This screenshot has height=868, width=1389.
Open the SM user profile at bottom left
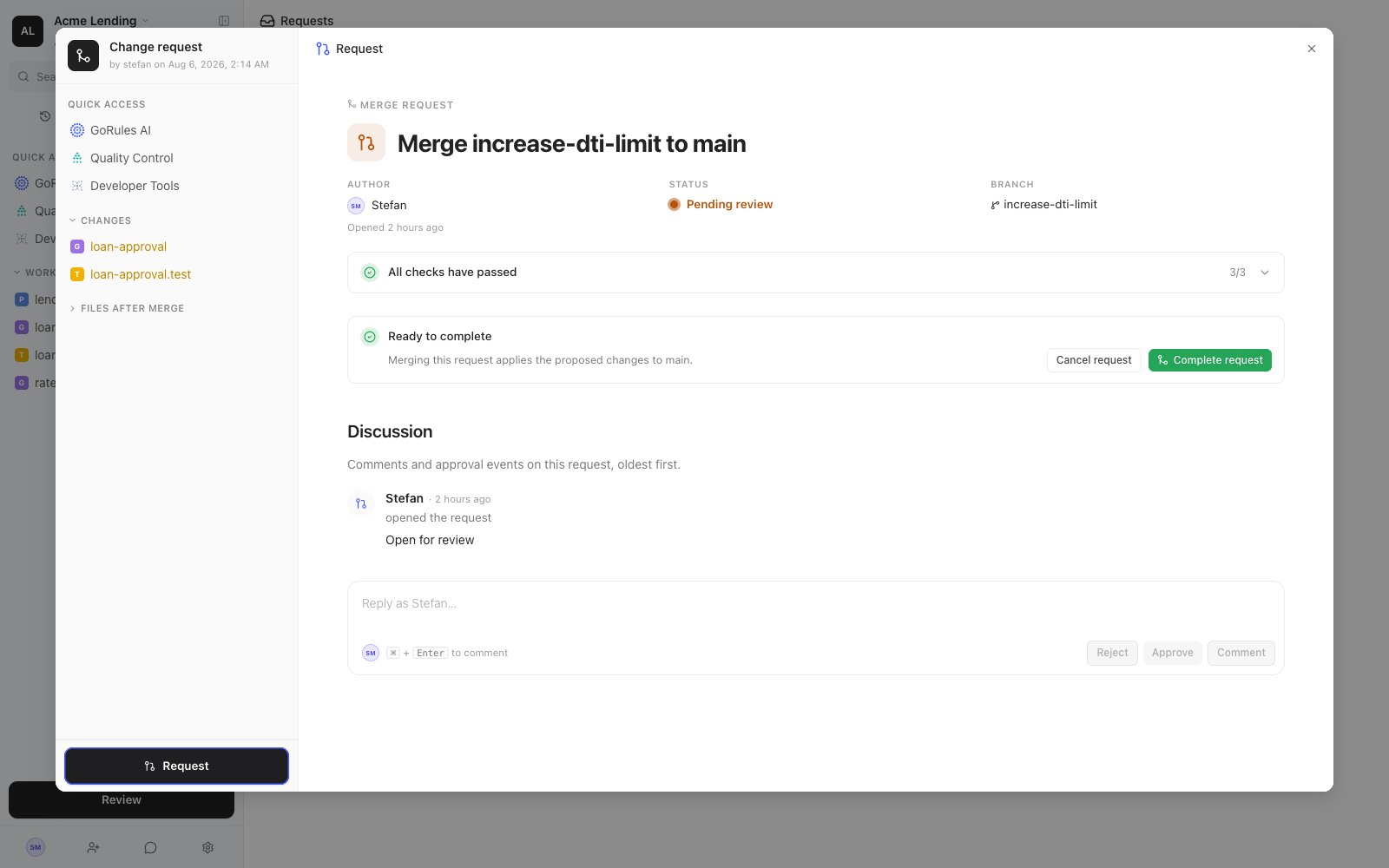point(36,847)
